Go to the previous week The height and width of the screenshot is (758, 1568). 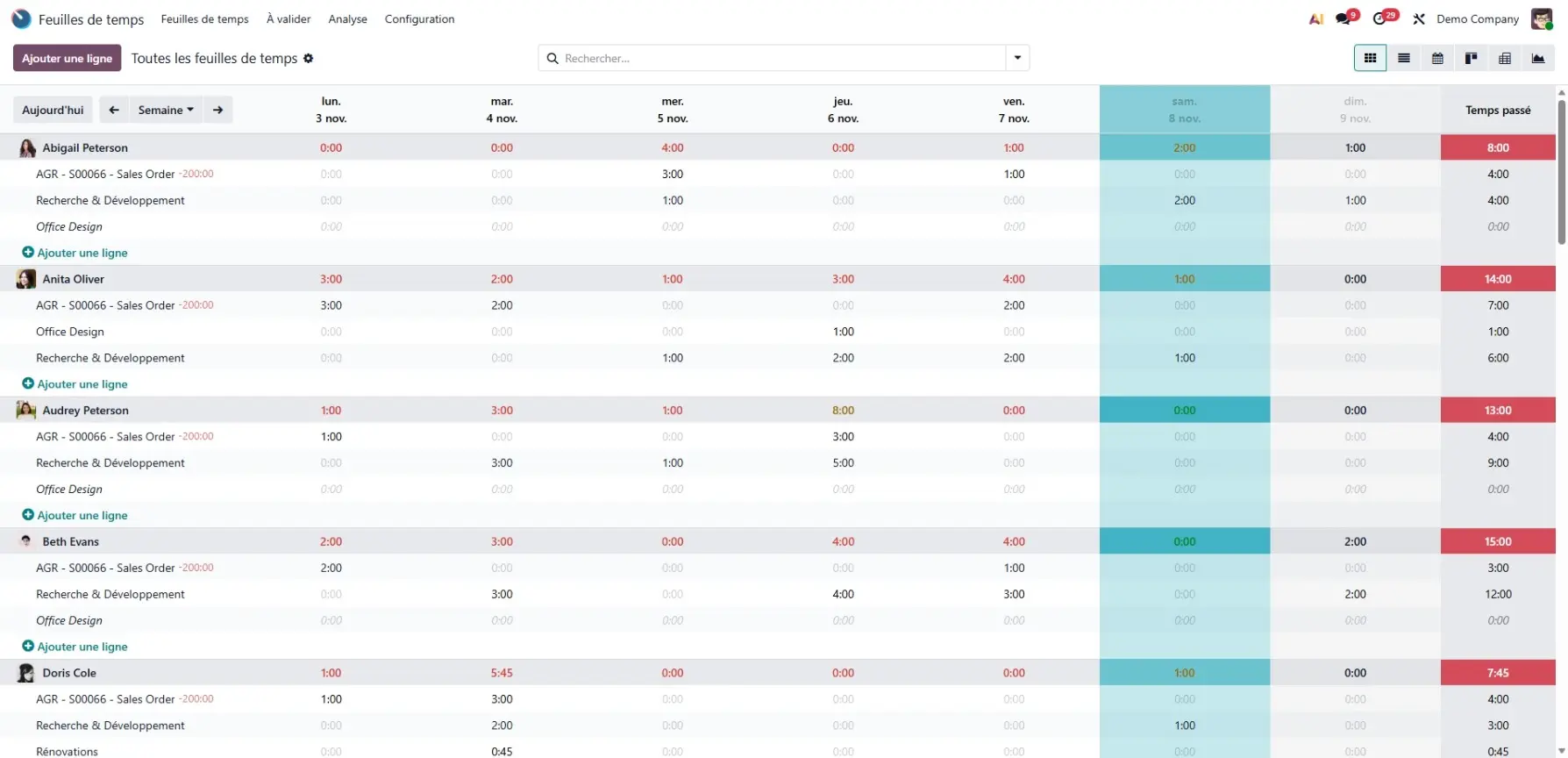pyautogui.click(x=114, y=110)
